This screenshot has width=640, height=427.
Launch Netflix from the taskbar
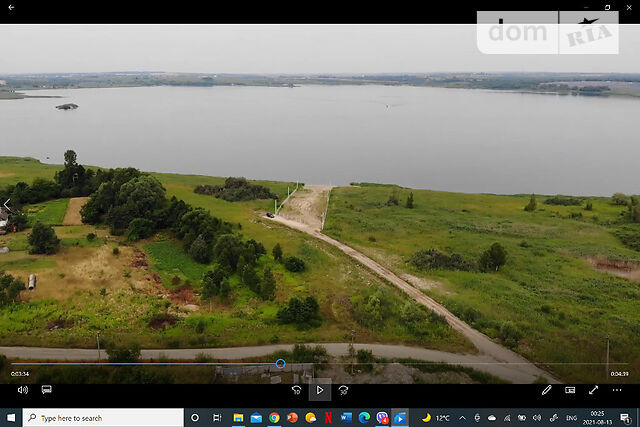[x=328, y=417]
